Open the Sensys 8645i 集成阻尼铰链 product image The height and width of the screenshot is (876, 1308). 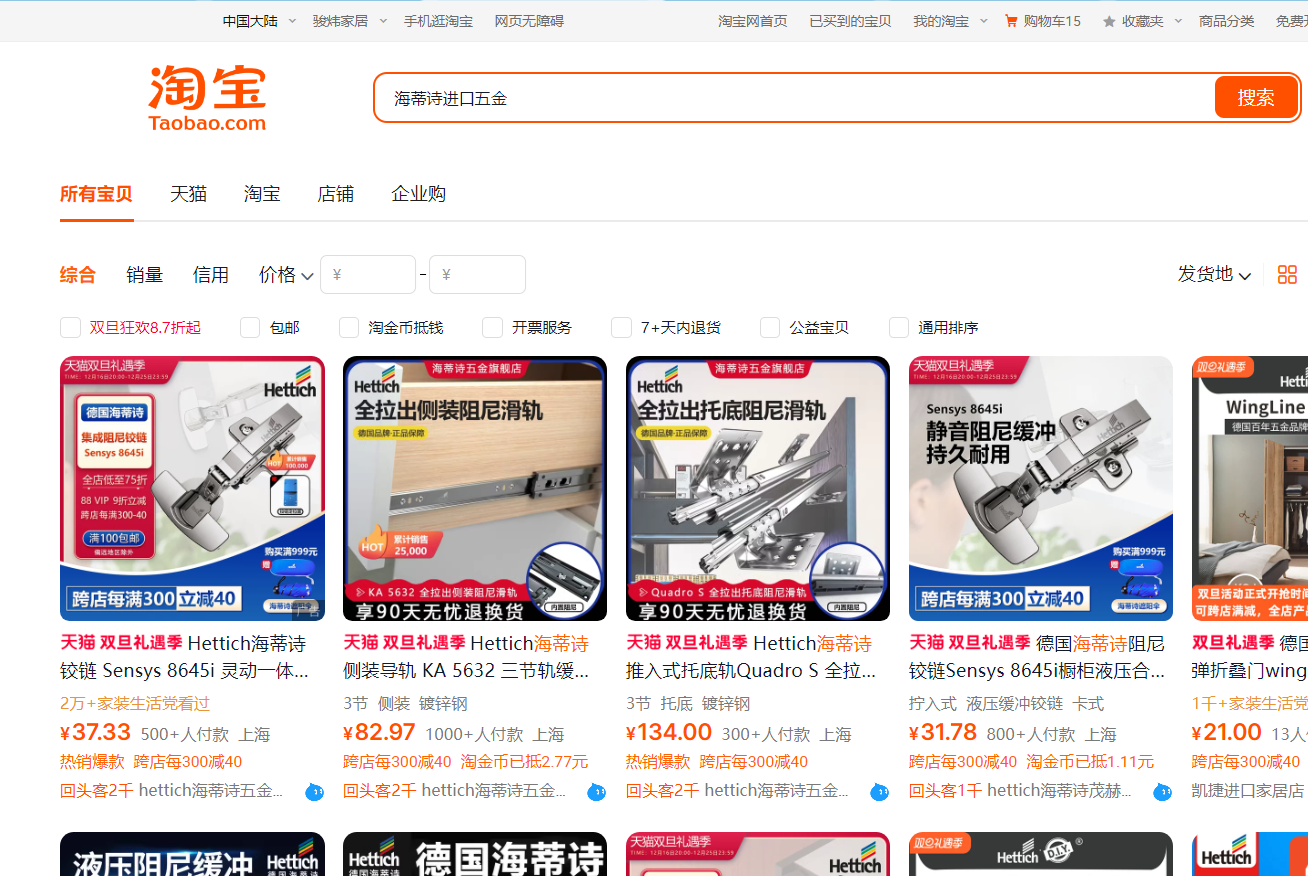(192, 488)
